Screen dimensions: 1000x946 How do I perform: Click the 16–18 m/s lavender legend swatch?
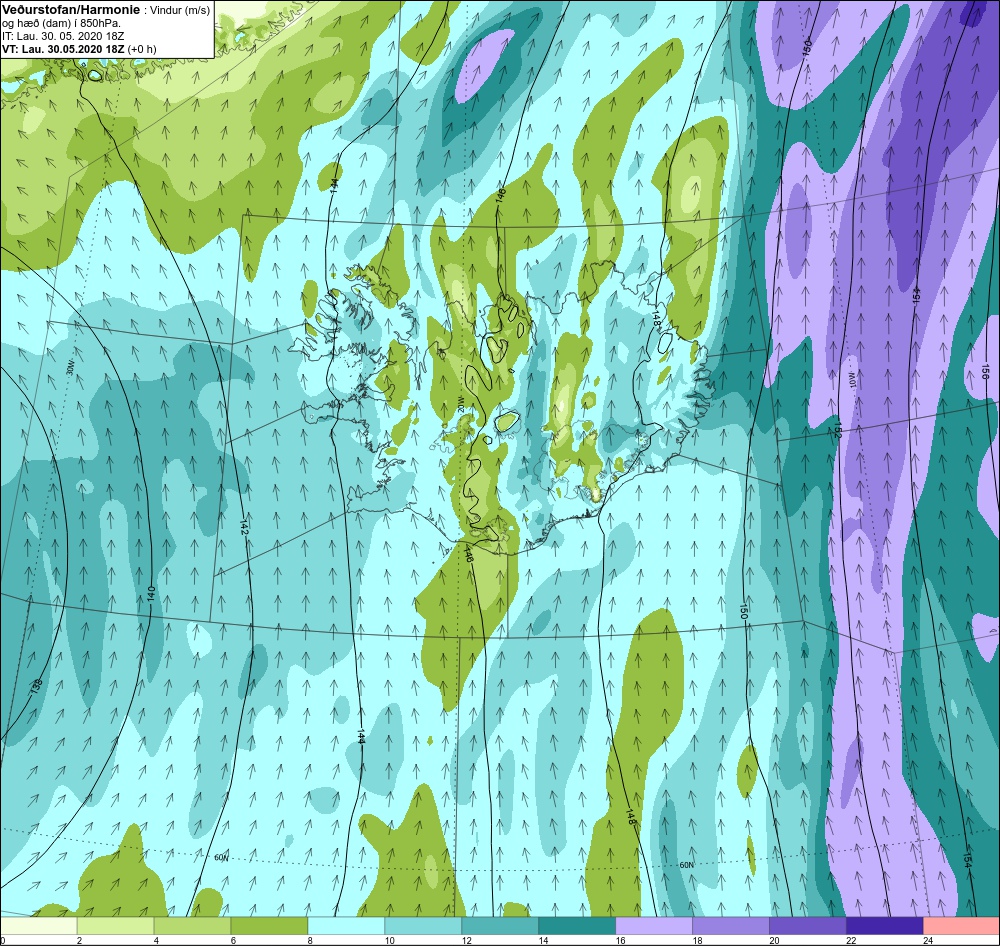point(654,925)
